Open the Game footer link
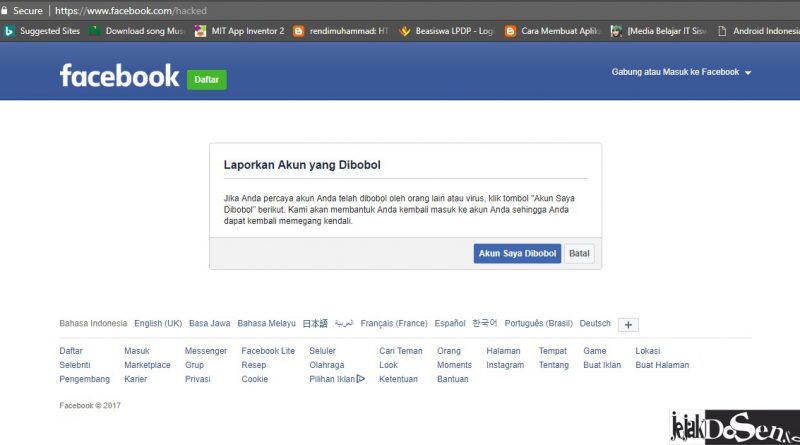800x445 pixels. (595, 351)
